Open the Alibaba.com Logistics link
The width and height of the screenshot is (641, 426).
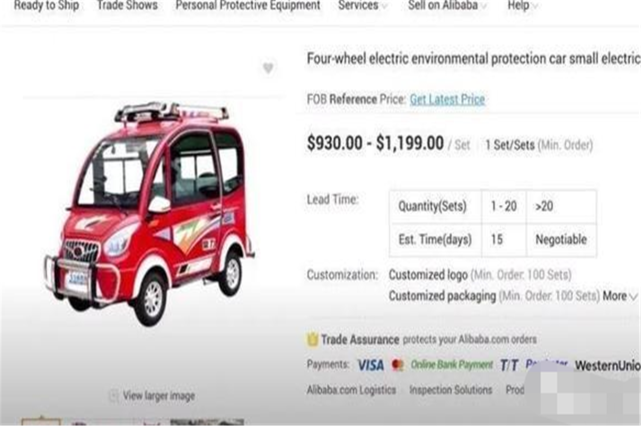click(351, 390)
